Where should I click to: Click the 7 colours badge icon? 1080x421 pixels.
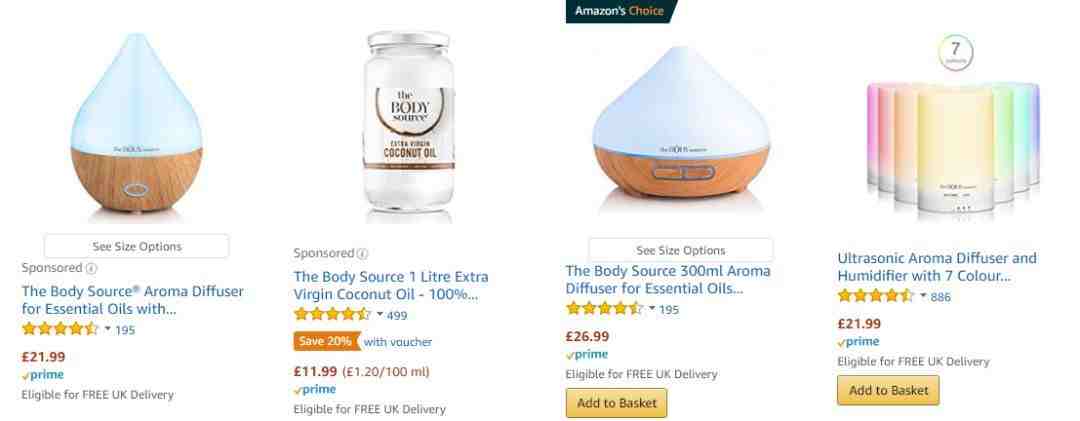coord(955,52)
